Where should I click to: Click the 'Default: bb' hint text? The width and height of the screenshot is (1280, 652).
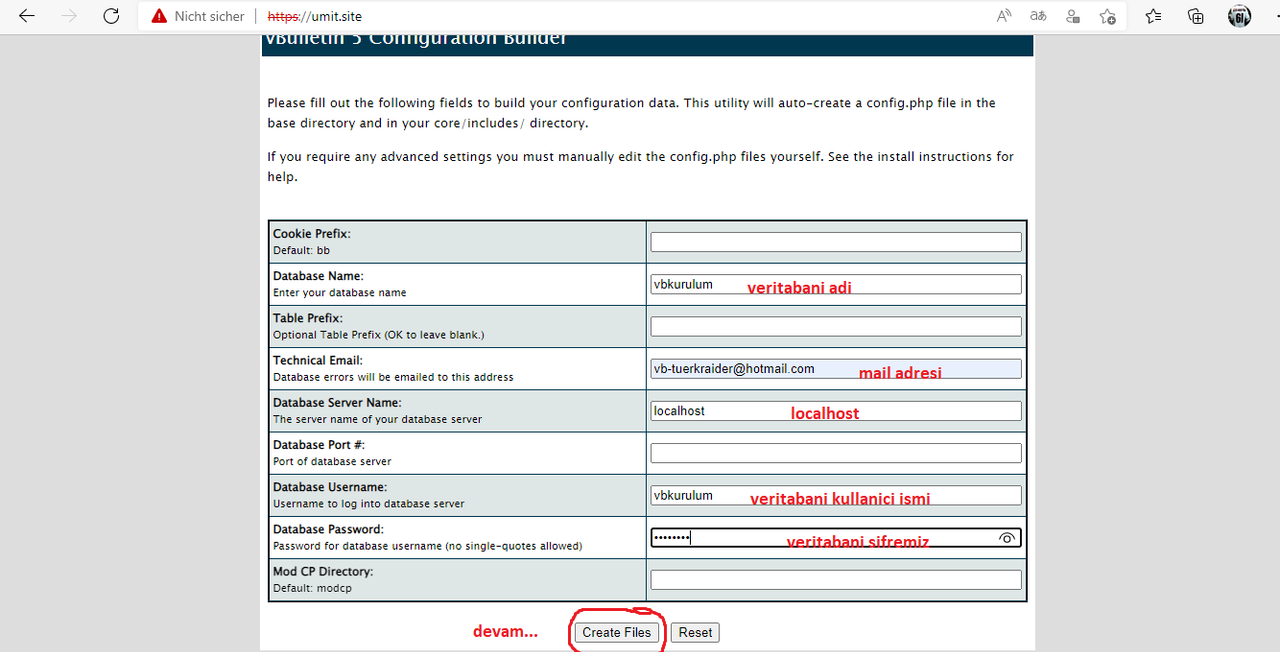(301, 250)
